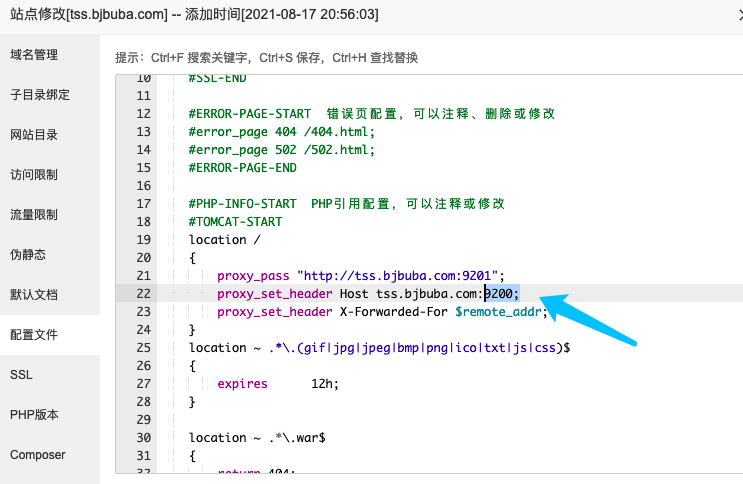Select the 配置文件 tab
The image size is (743, 484).
coord(34,335)
